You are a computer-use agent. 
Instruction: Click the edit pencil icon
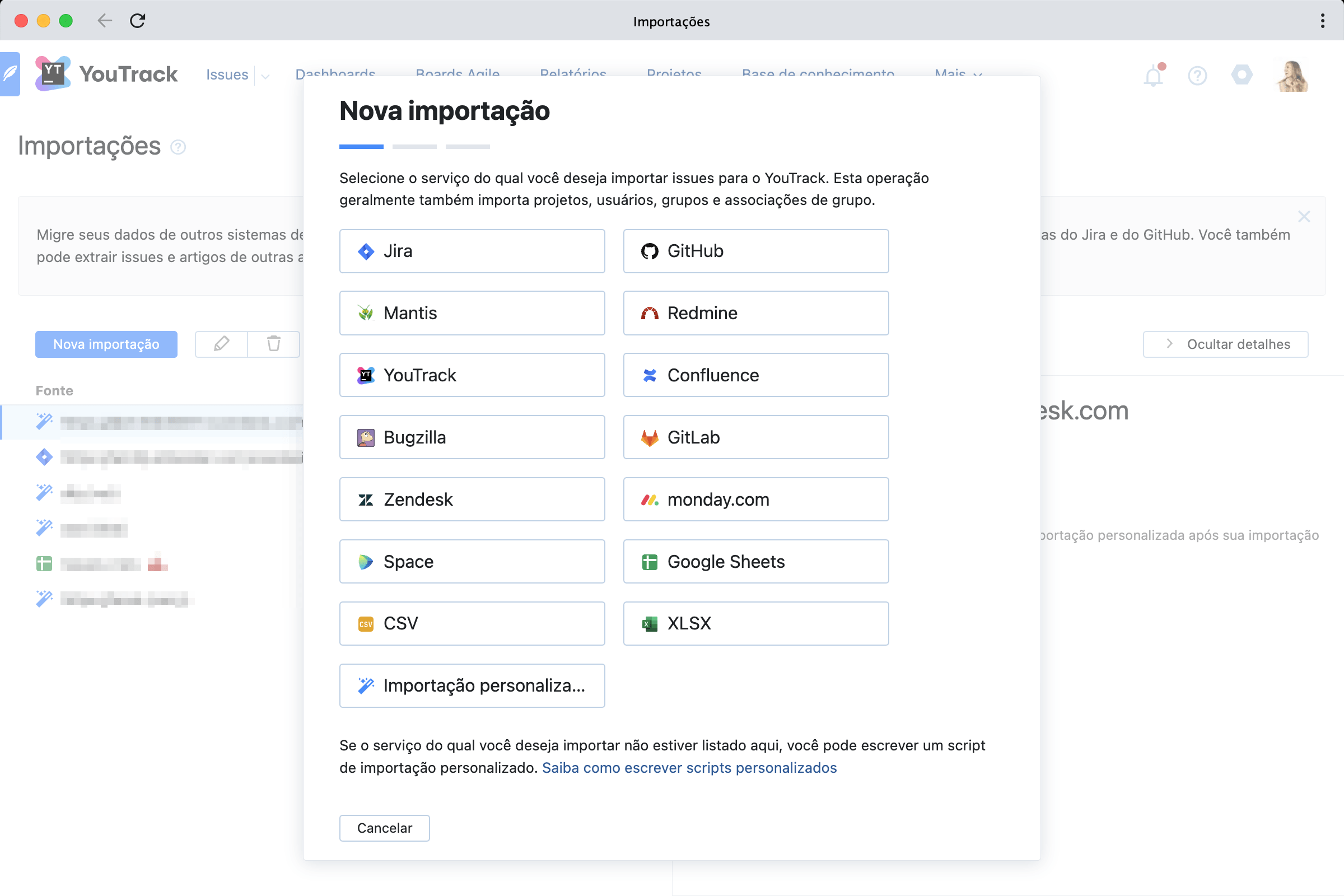click(x=221, y=344)
